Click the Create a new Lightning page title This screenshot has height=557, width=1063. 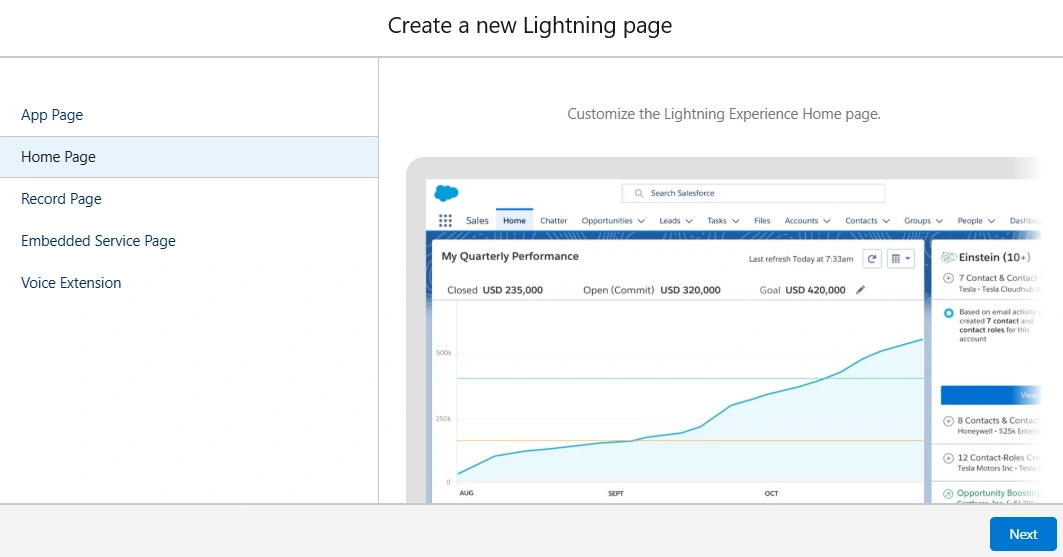click(x=530, y=26)
